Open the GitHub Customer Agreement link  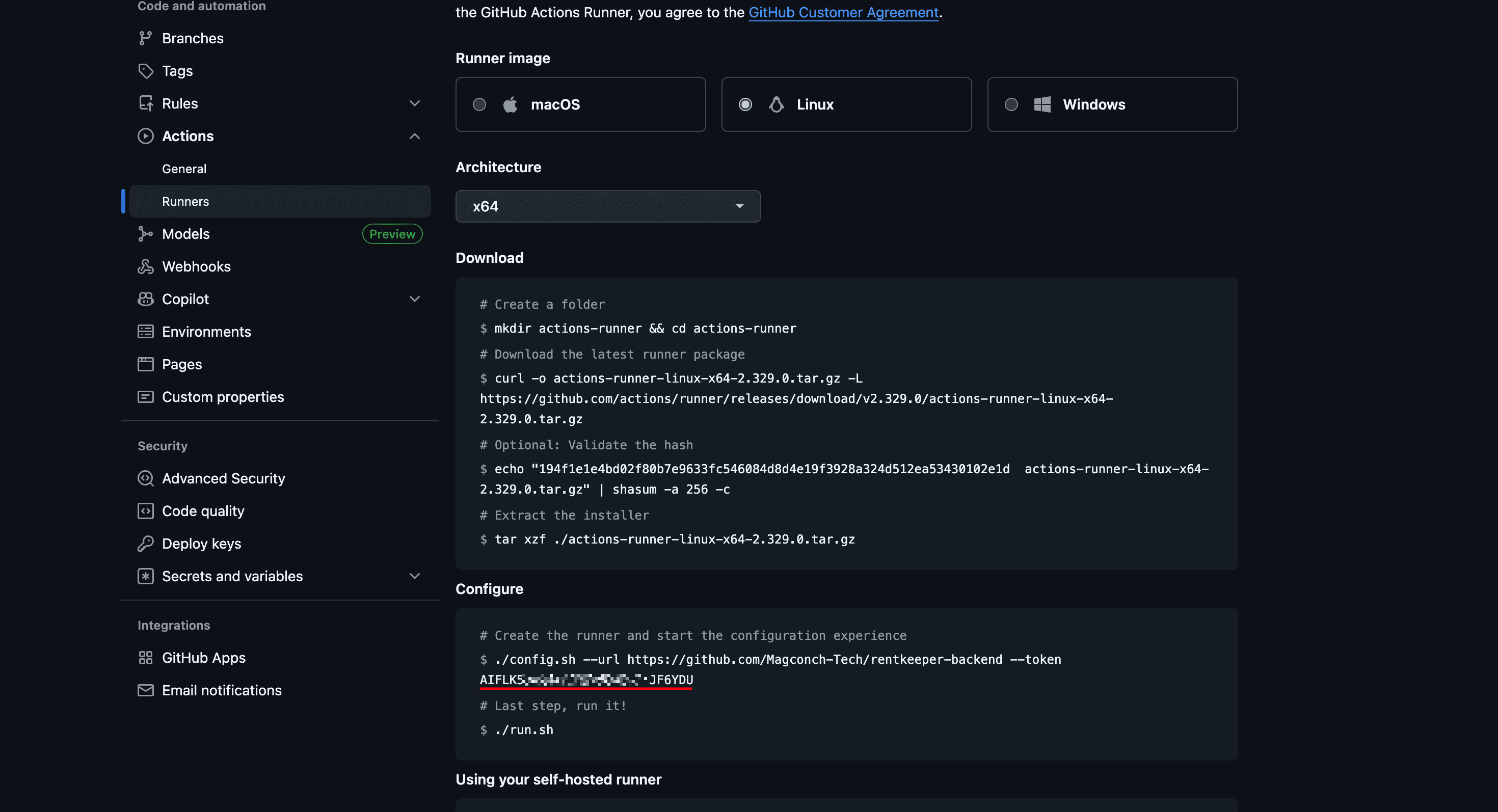tap(843, 12)
